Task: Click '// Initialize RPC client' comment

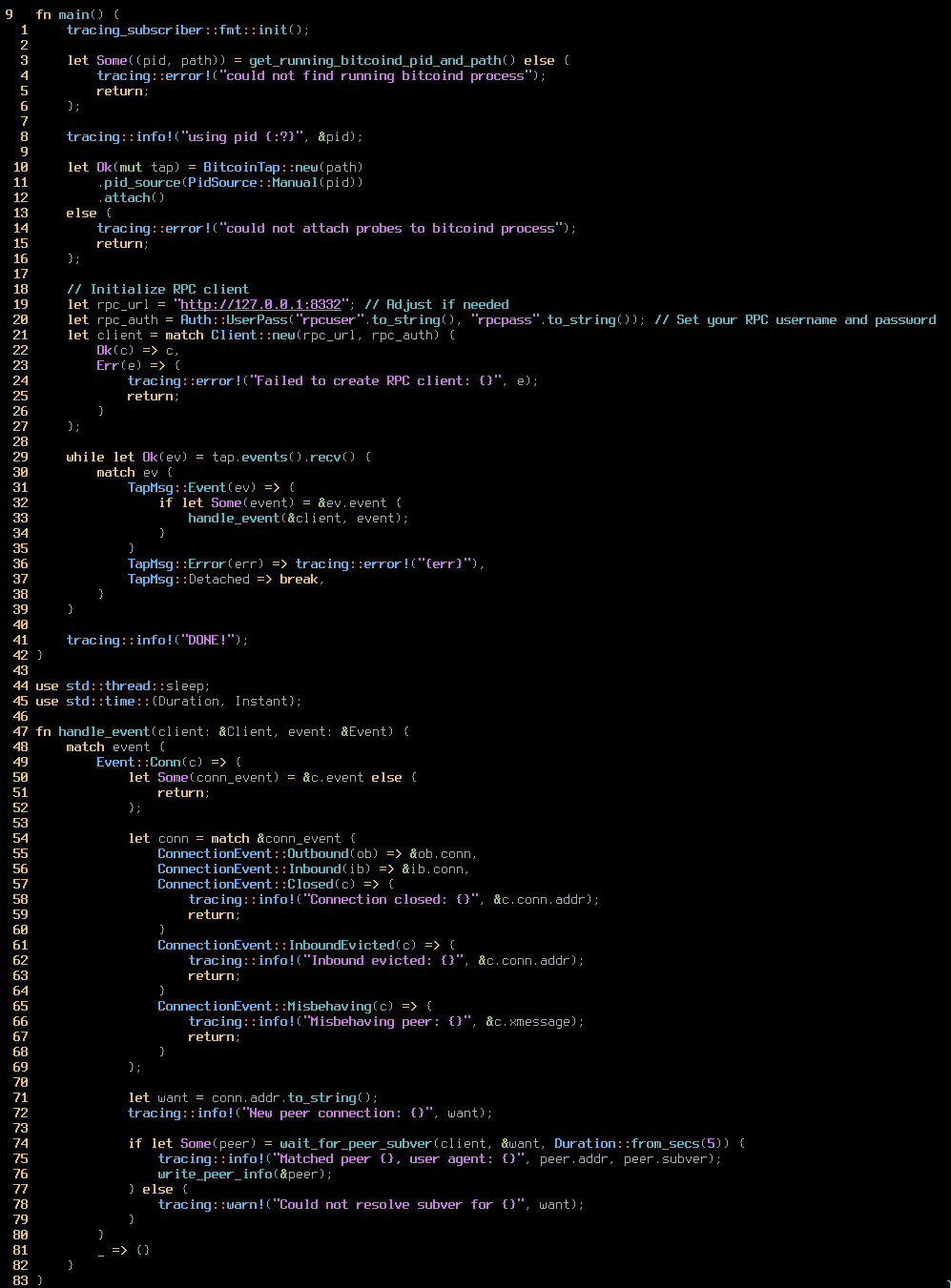Action: [x=157, y=289]
